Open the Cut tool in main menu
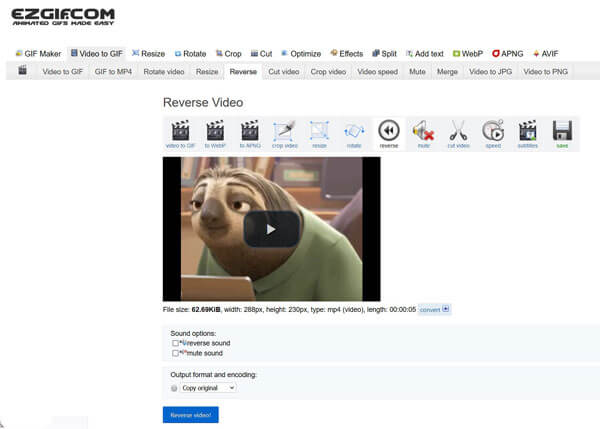Screen dimensions: 600x429 pyautogui.click(x=261, y=54)
